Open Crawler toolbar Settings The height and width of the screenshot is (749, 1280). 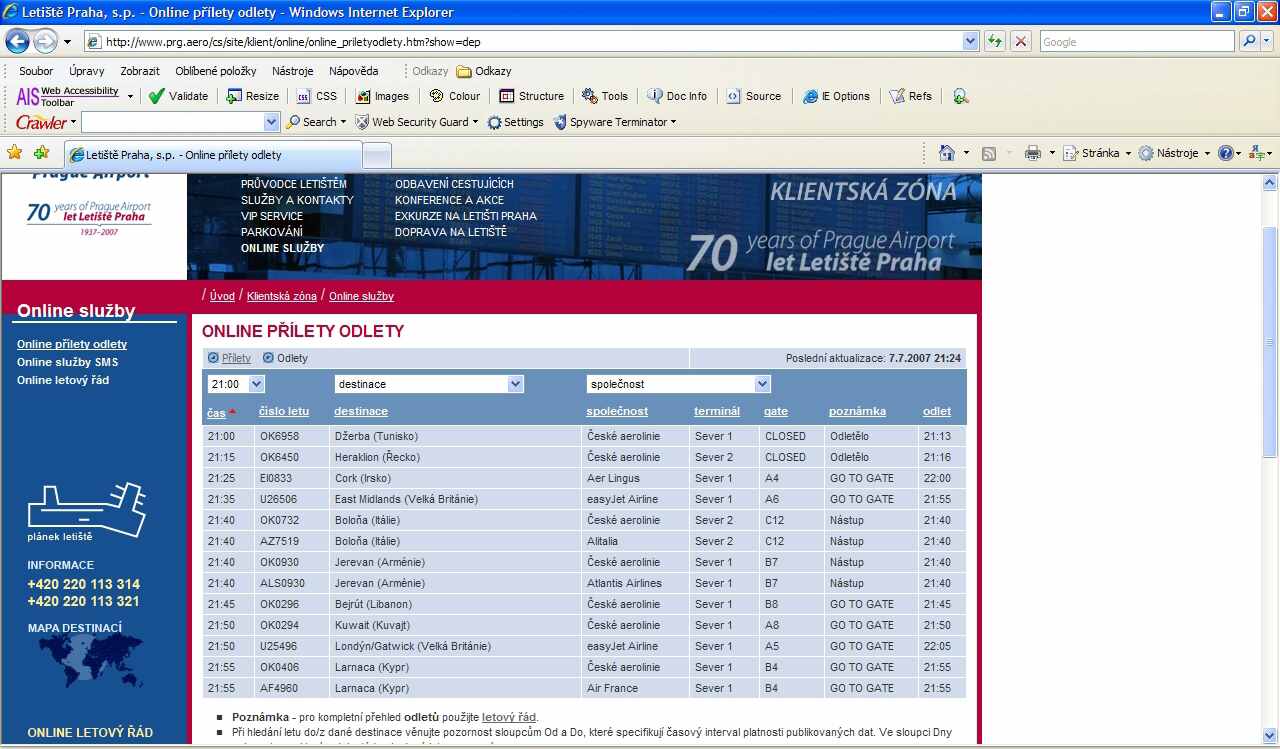click(515, 122)
